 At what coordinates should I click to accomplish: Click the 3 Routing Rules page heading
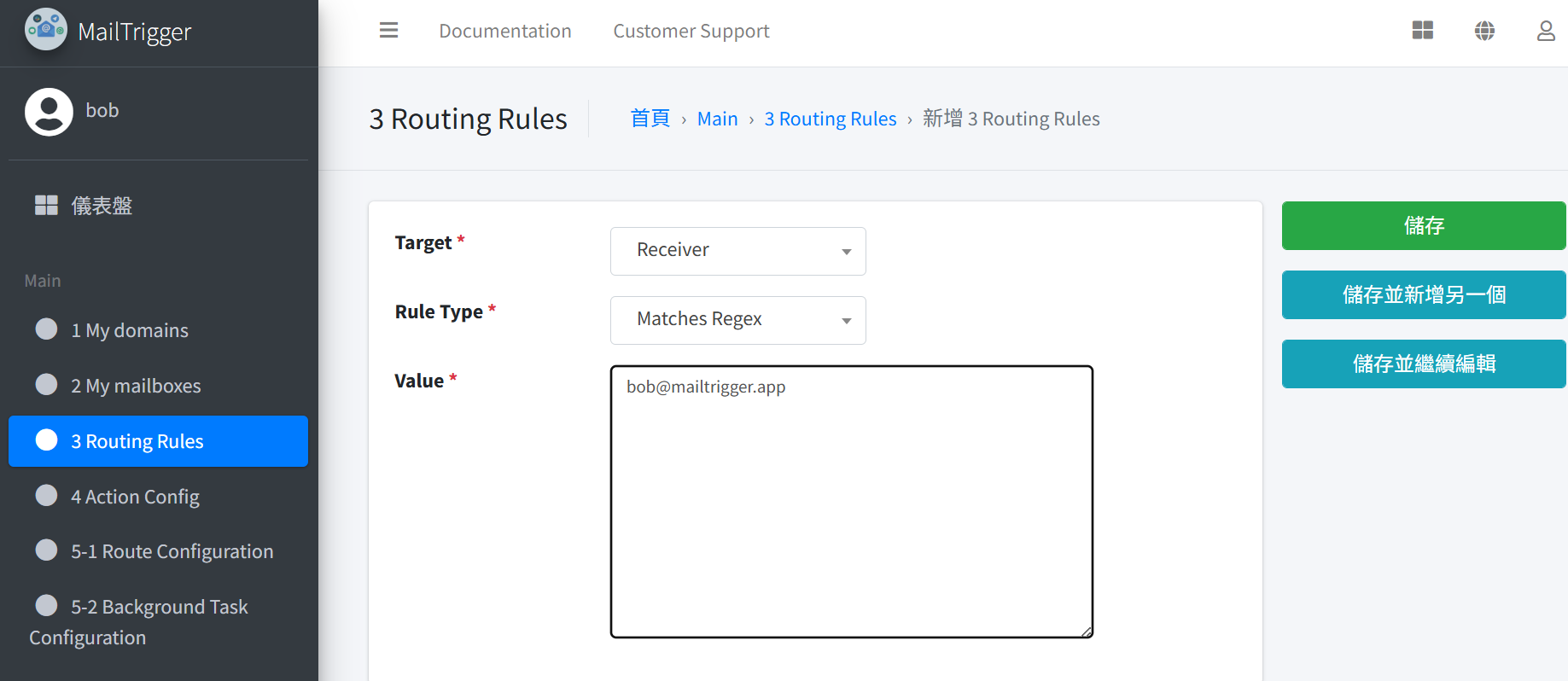point(468,119)
